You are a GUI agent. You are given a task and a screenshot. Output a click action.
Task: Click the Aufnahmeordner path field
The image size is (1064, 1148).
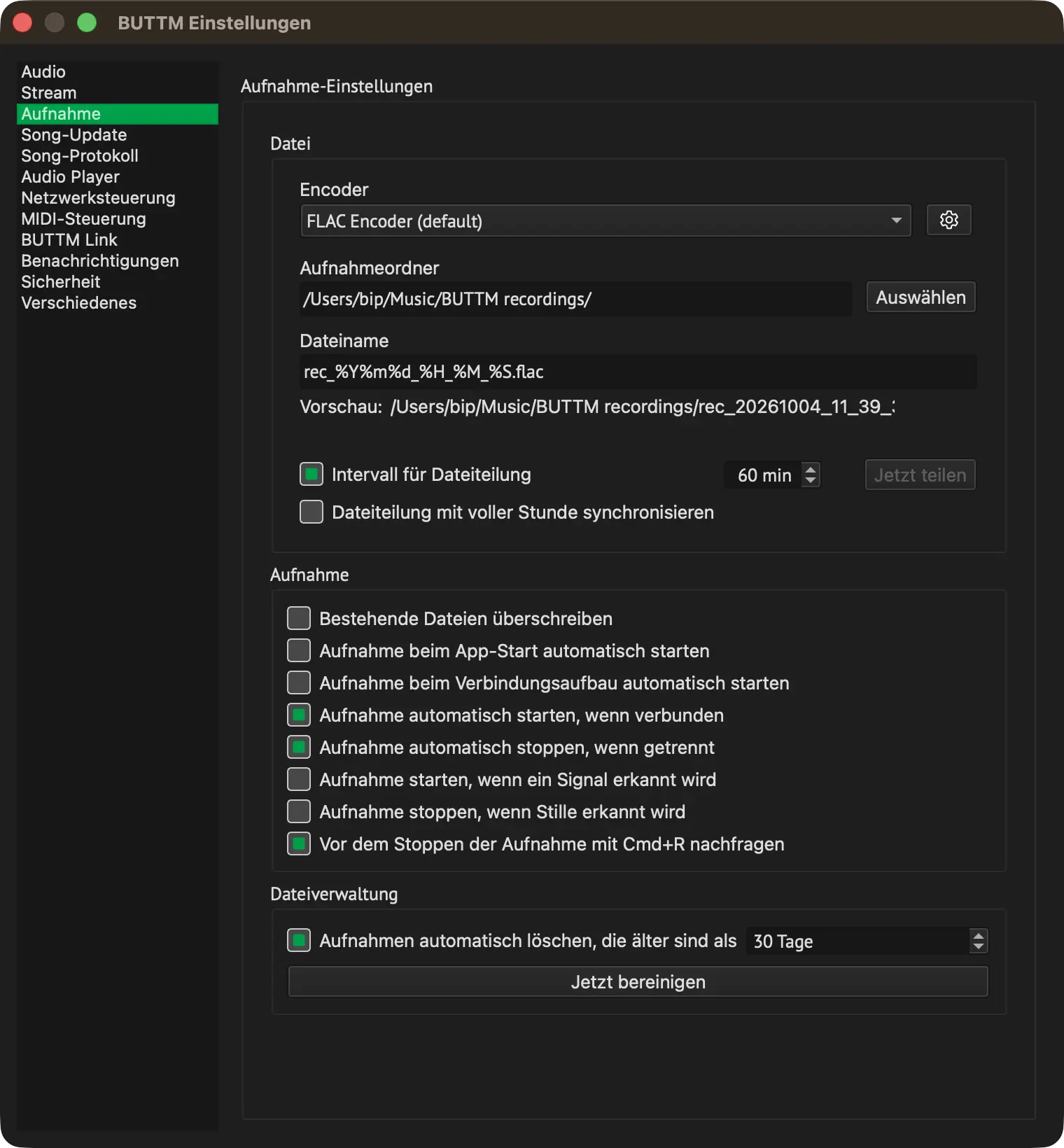(576, 299)
